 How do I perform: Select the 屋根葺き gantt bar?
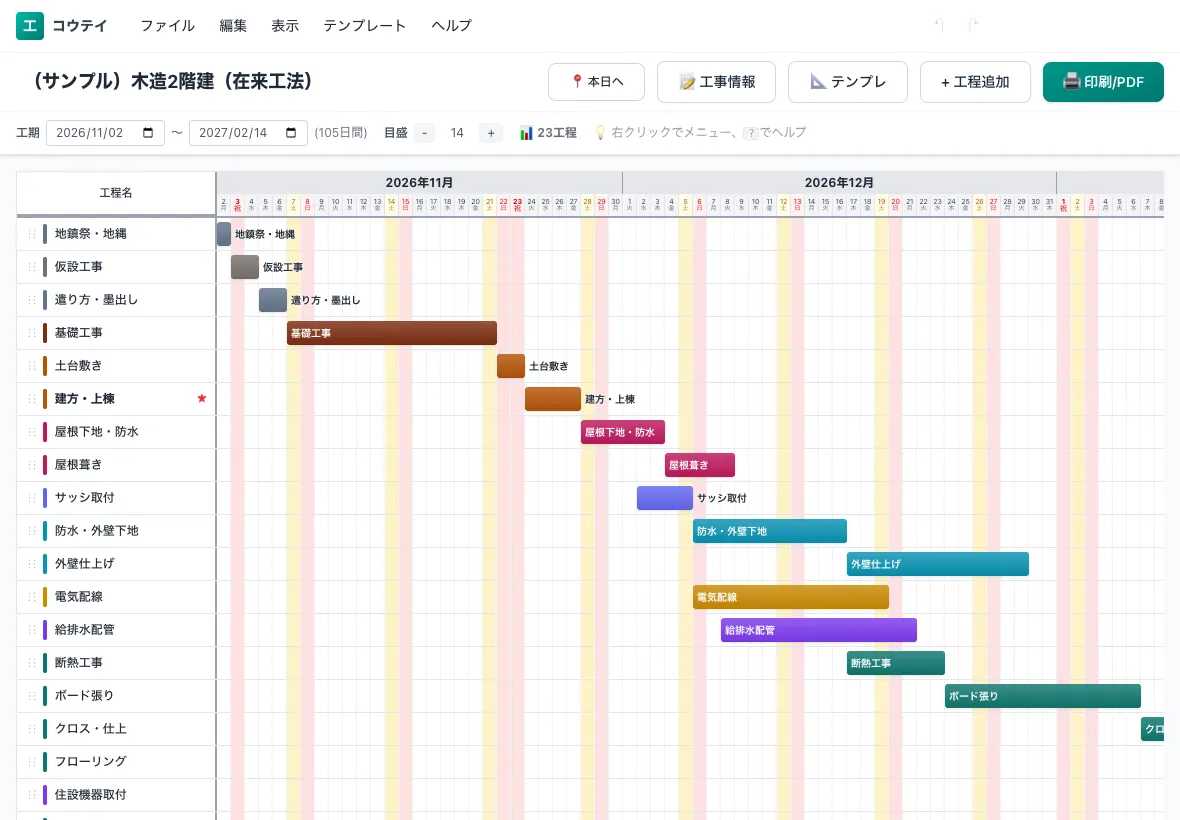point(699,465)
